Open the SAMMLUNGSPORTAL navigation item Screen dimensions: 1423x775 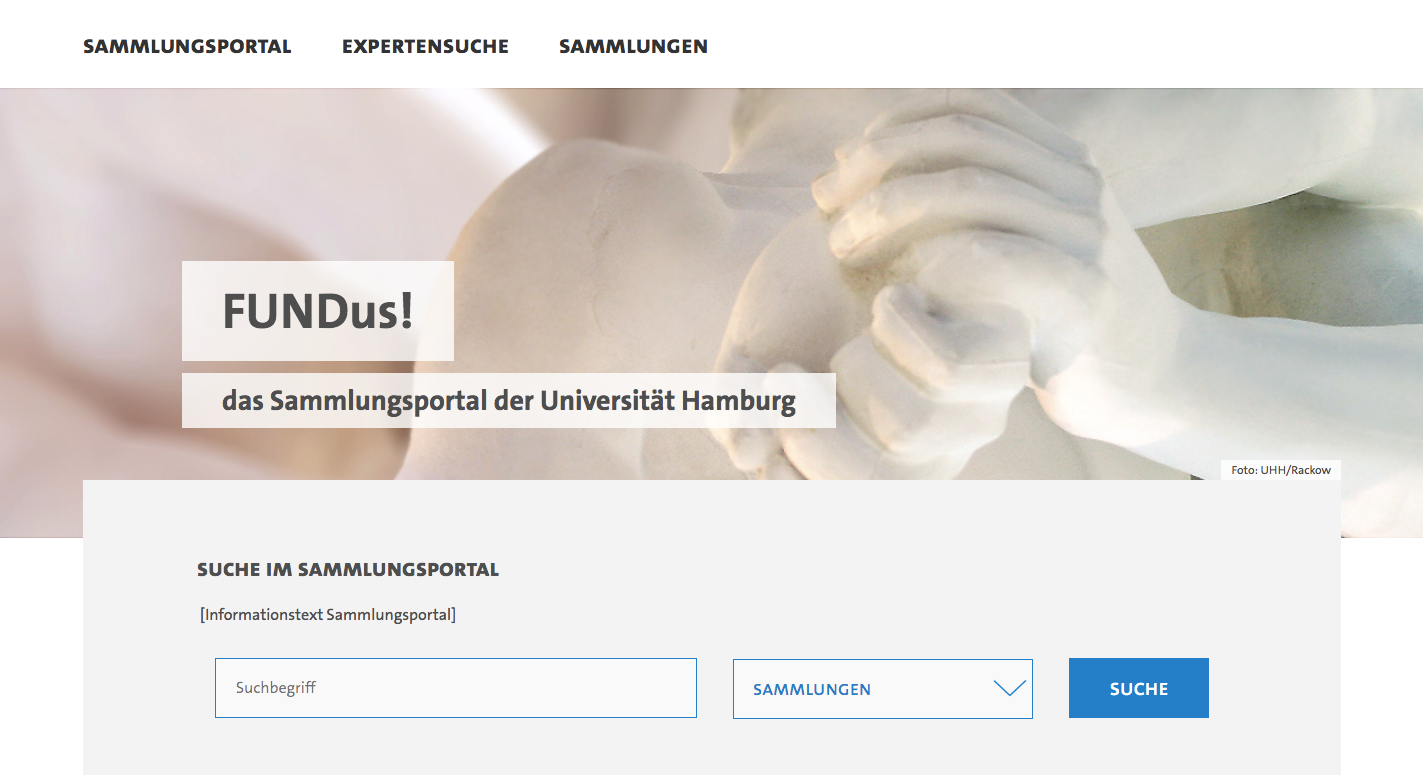point(187,46)
